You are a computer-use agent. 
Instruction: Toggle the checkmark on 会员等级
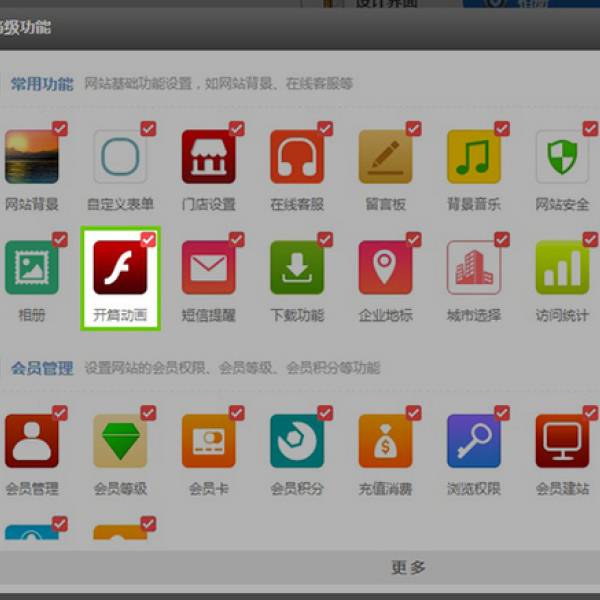click(148, 413)
